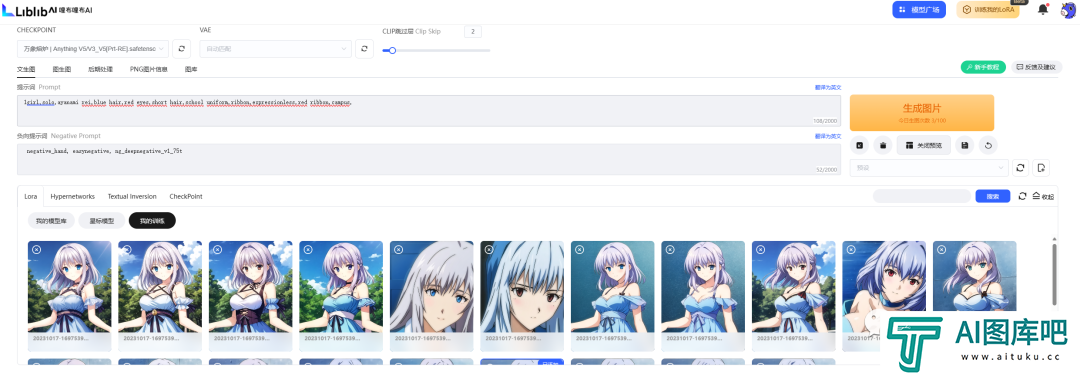1080x376 pixels.
Task: Click the Clip Skip value field showing 2
Action: 472,32
